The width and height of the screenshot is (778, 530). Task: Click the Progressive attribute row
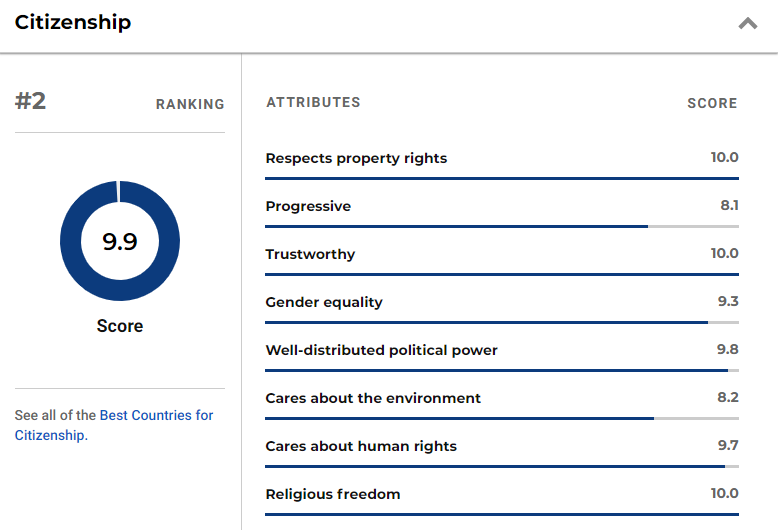pos(308,206)
